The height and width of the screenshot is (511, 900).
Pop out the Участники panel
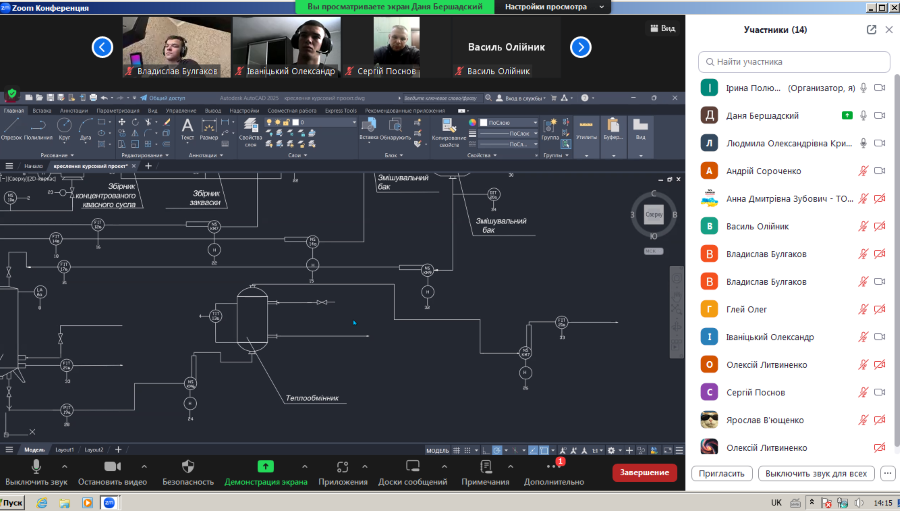[x=871, y=30]
